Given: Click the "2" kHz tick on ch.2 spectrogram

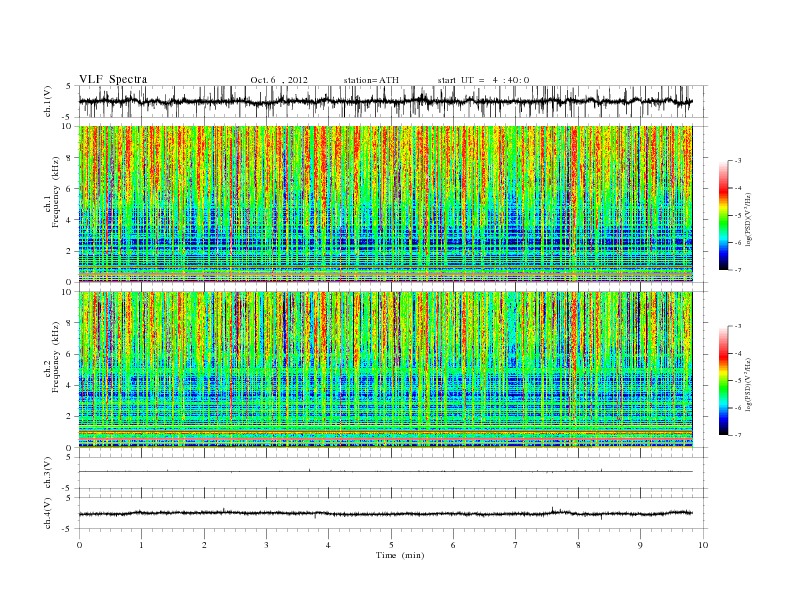Looking at the screenshot, I should tap(69, 417).
